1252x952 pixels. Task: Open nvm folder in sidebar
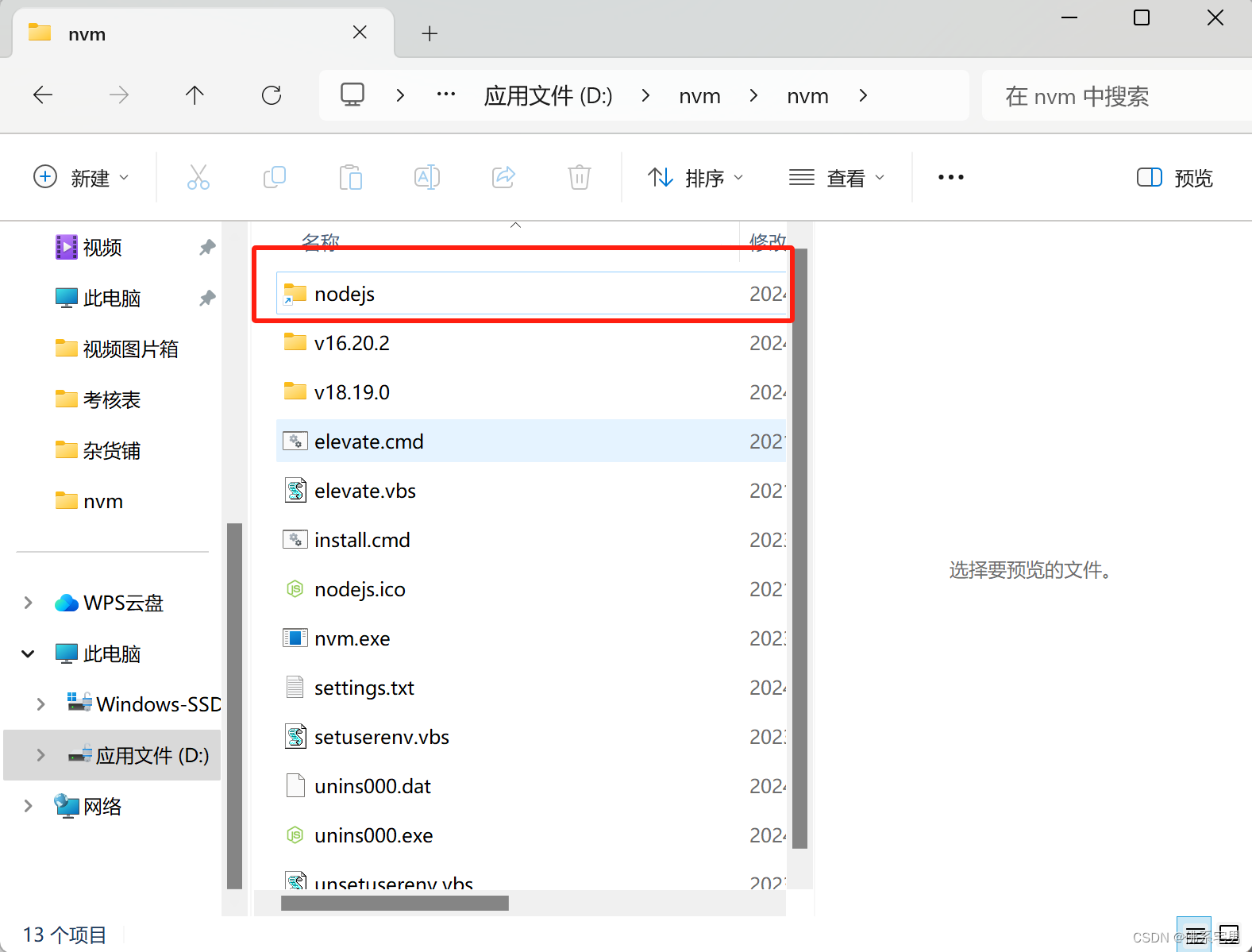90,502
